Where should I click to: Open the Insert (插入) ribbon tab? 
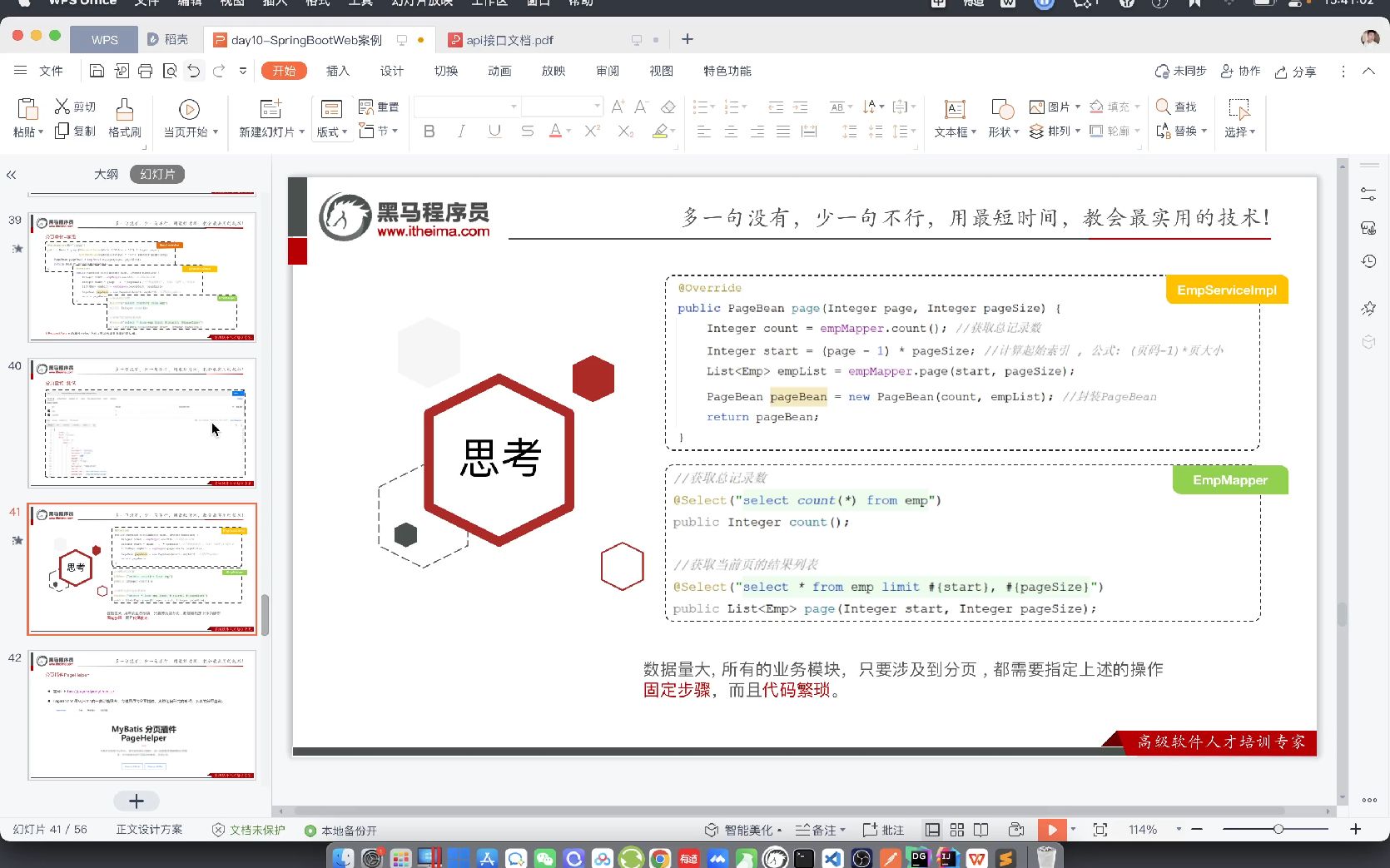tap(338, 72)
